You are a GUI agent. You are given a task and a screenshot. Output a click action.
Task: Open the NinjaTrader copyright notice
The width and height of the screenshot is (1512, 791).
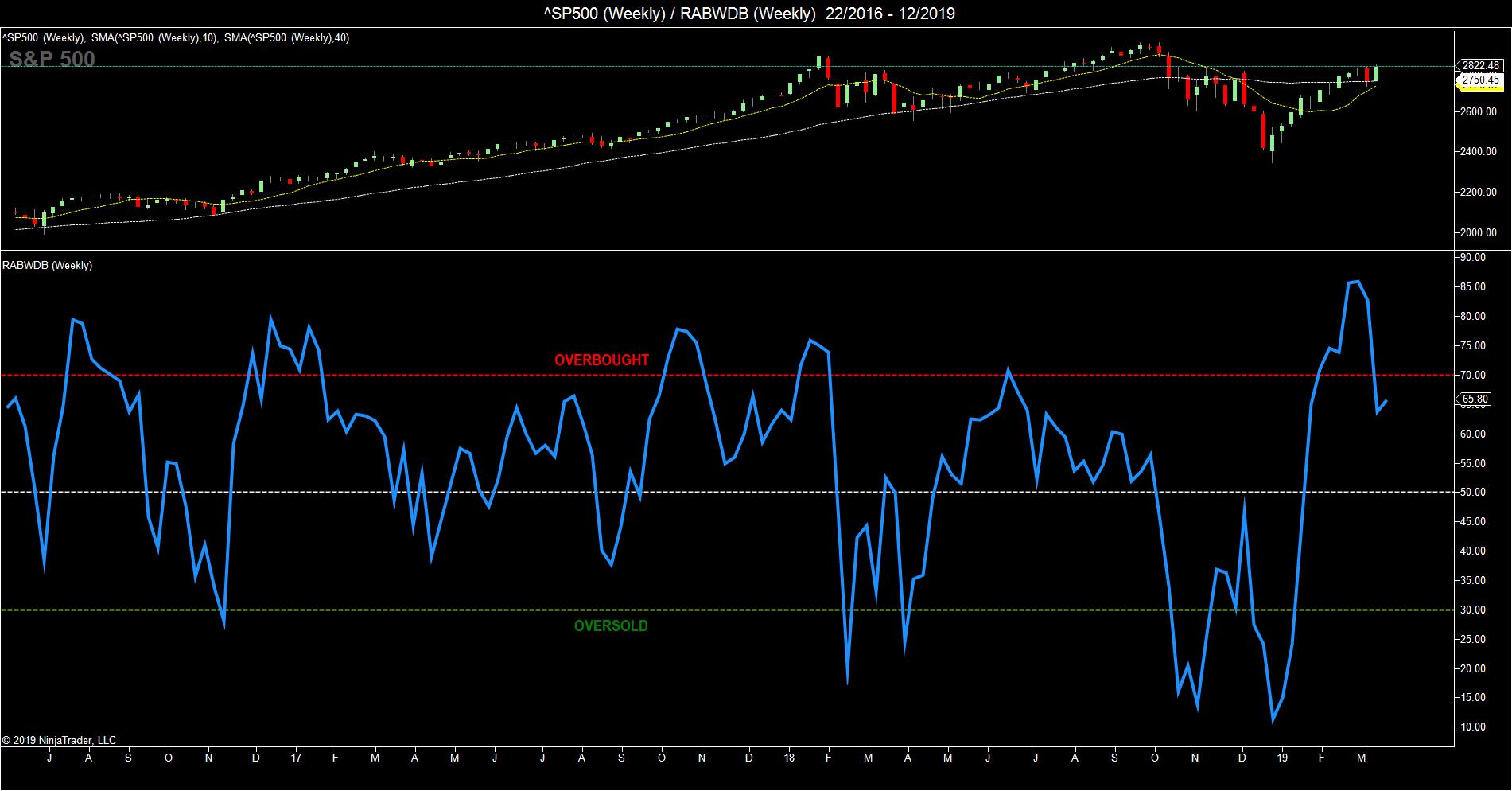(x=60, y=740)
